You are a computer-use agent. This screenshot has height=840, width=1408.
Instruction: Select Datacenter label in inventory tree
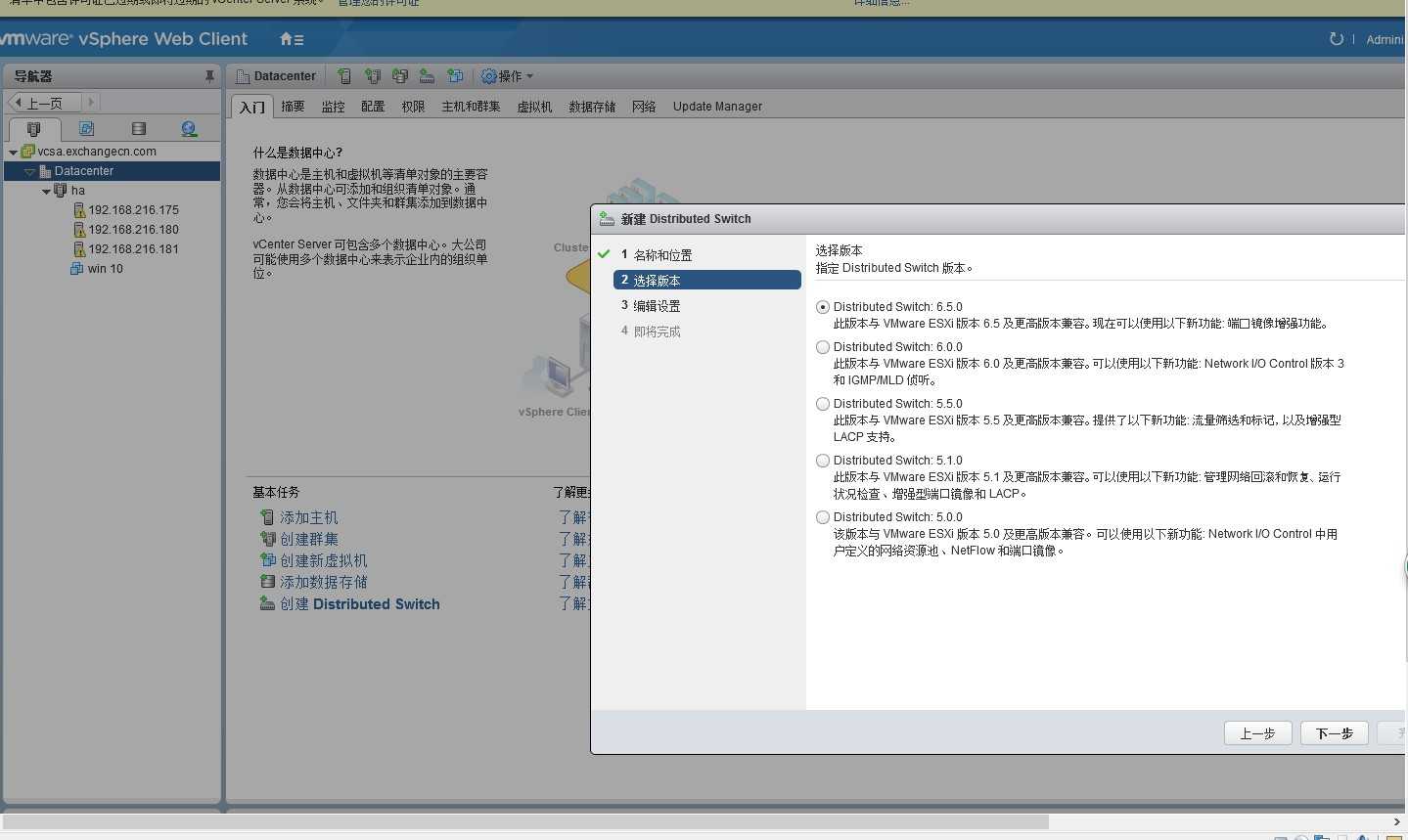pos(84,171)
